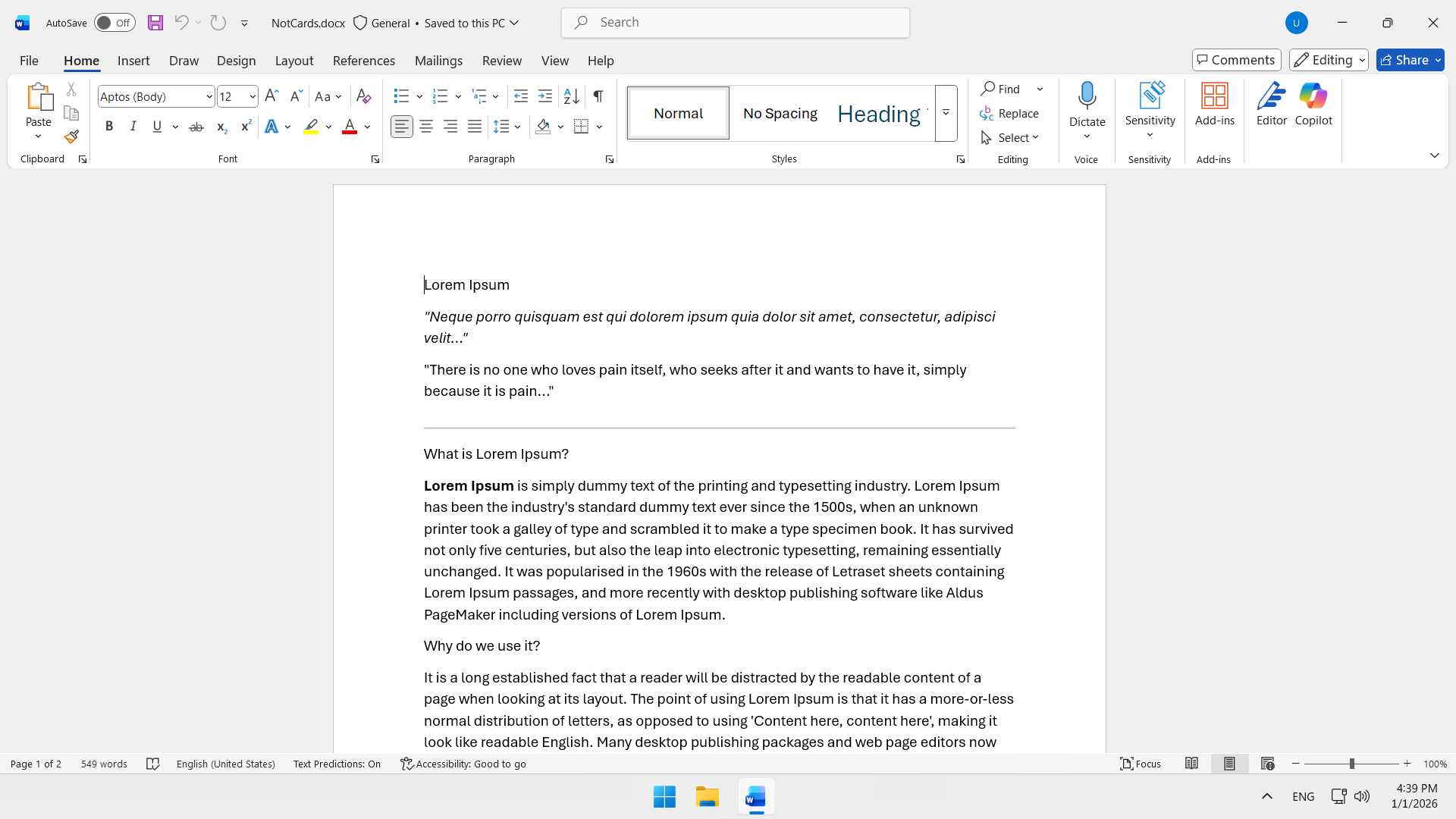Open the References tab
The width and height of the screenshot is (1456, 819).
click(x=363, y=61)
